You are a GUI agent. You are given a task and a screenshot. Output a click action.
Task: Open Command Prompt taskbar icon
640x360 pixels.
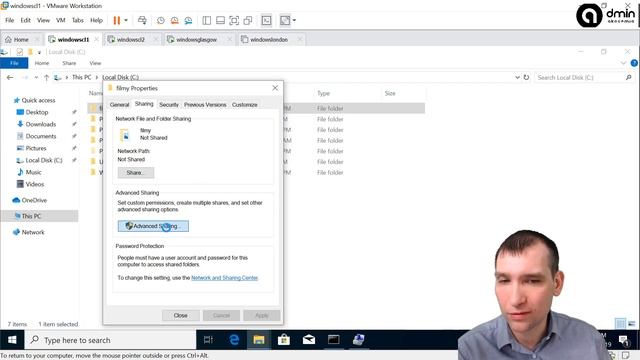(333, 340)
